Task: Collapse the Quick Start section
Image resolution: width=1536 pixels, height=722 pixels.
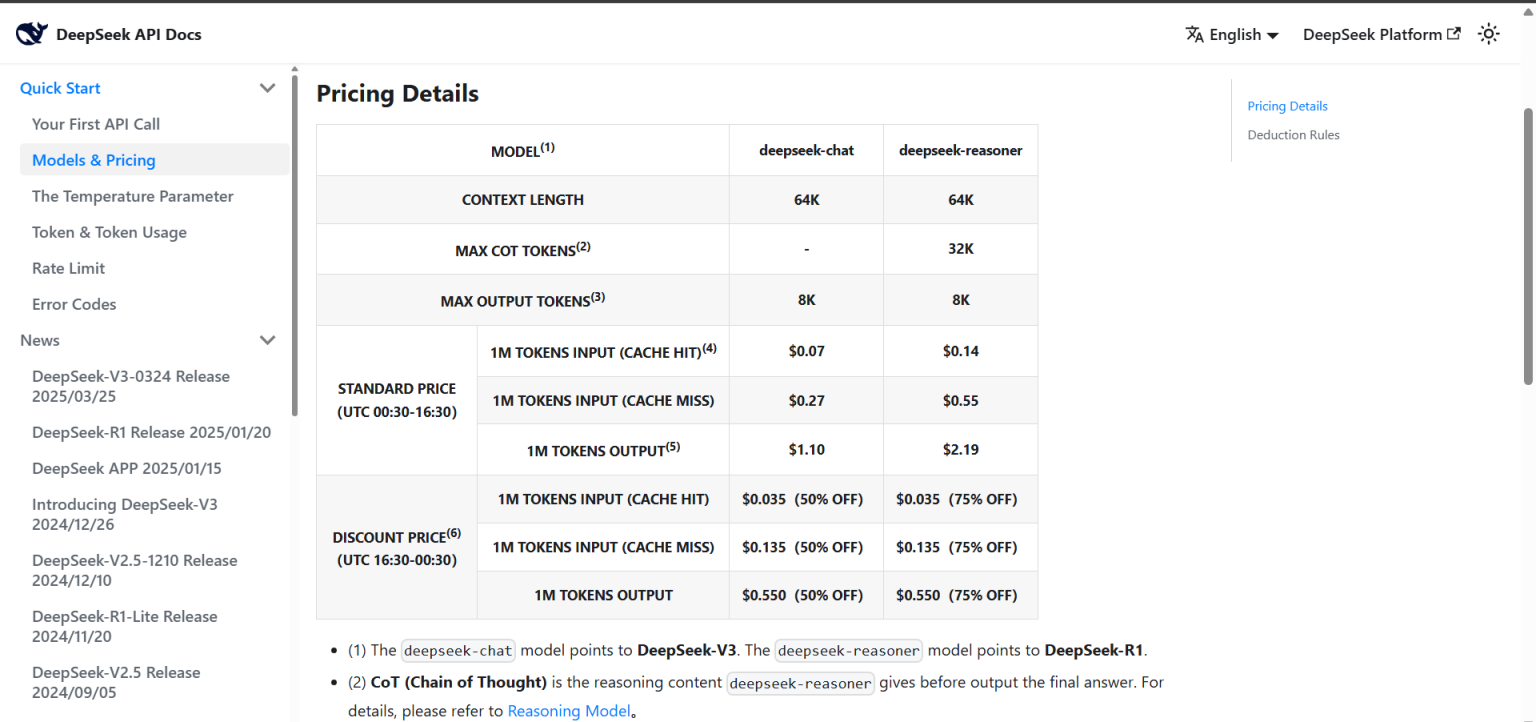Action: (267, 88)
